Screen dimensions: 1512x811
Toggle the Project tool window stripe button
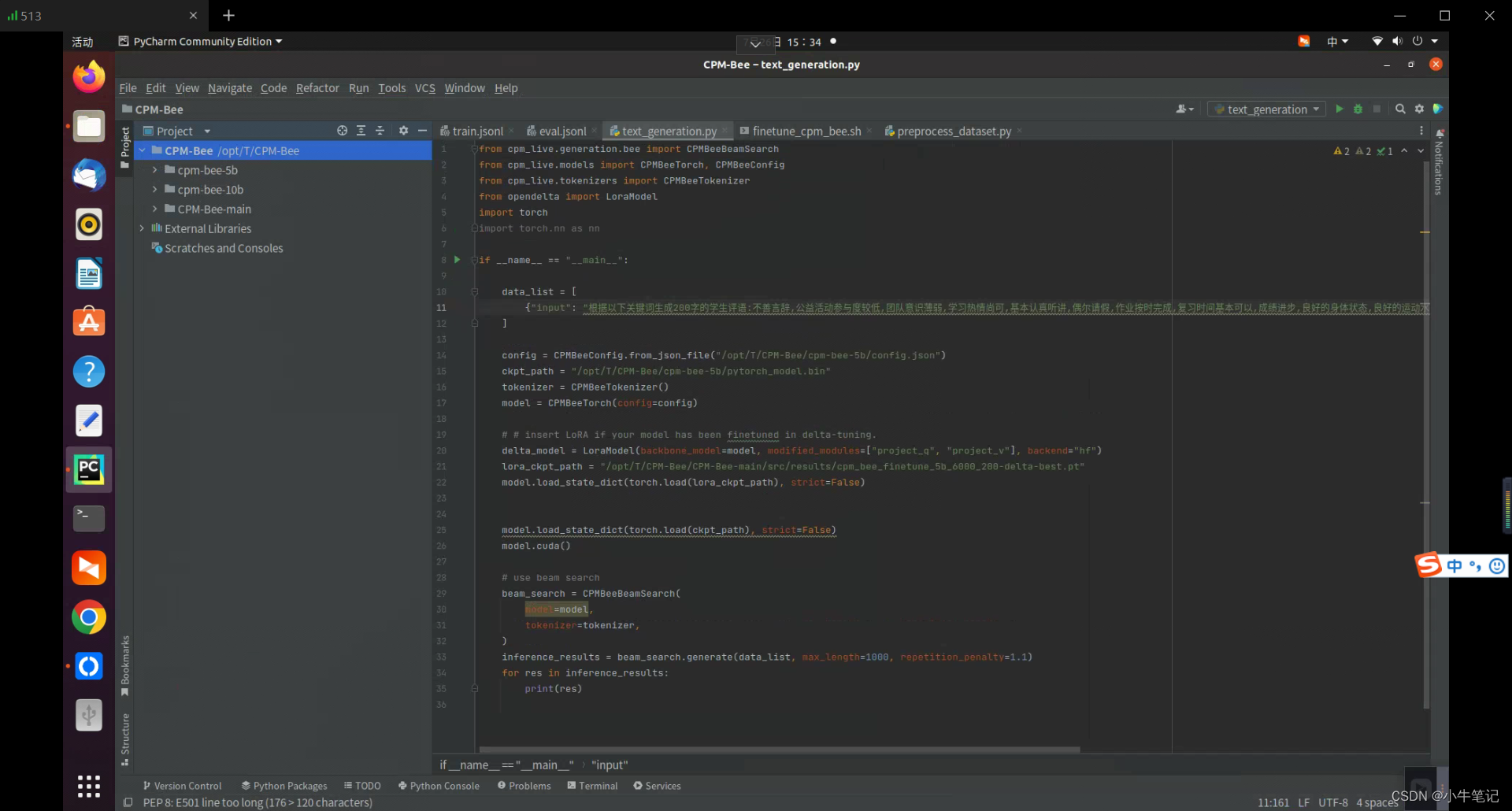(124, 147)
